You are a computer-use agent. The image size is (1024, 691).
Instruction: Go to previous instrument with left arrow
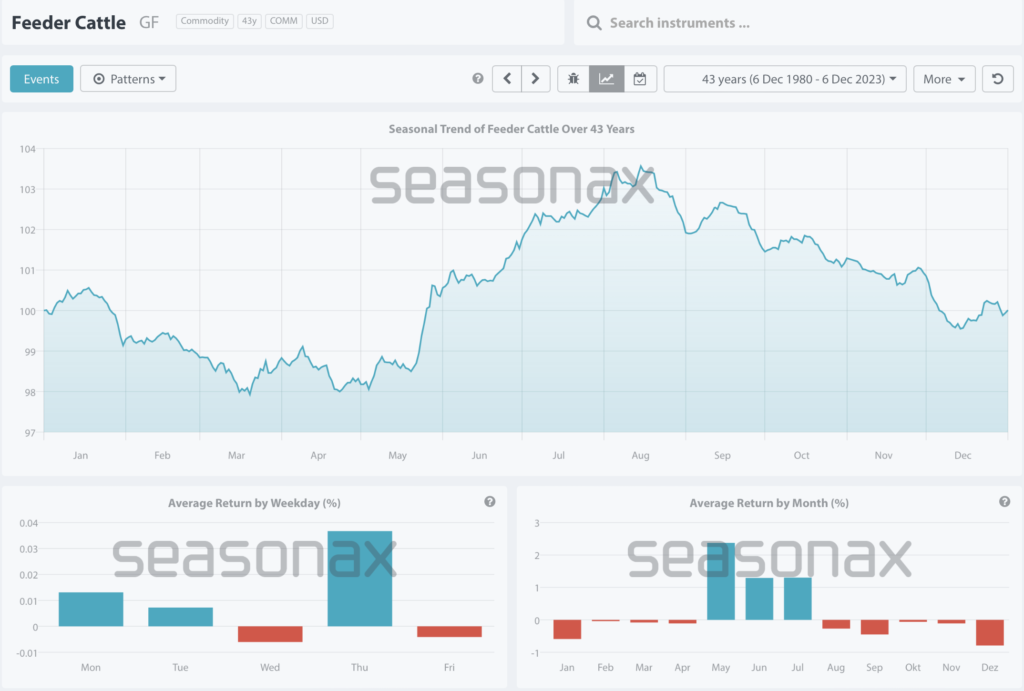click(x=507, y=79)
